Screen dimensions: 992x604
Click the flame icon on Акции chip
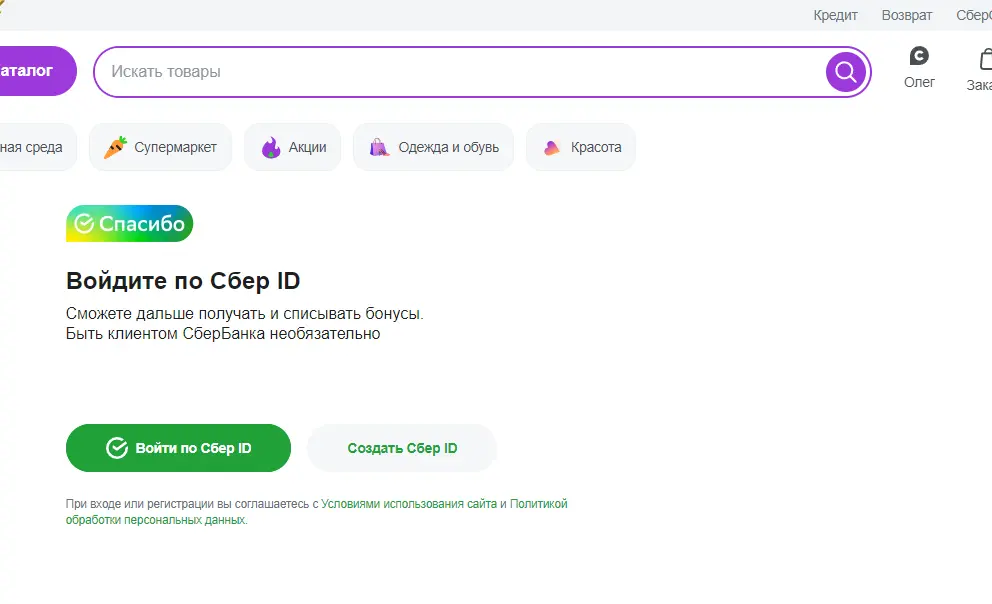point(271,147)
